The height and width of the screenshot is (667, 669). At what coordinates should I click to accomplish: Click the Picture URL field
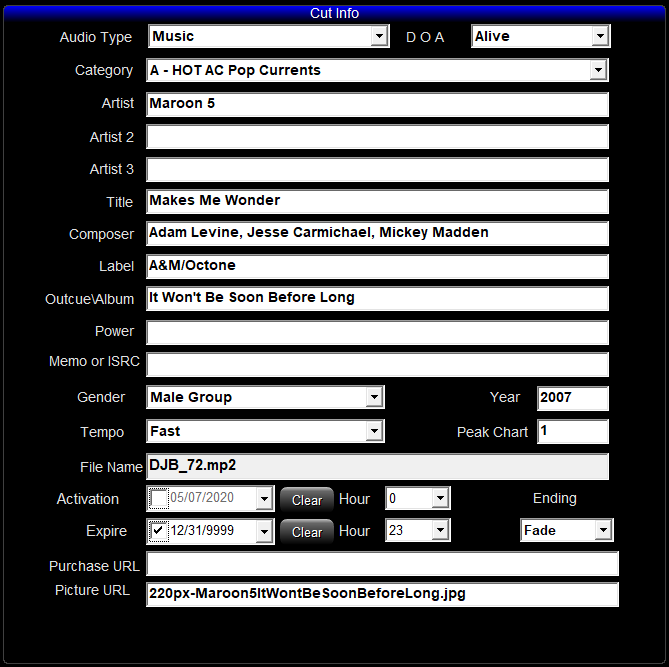point(382,594)
